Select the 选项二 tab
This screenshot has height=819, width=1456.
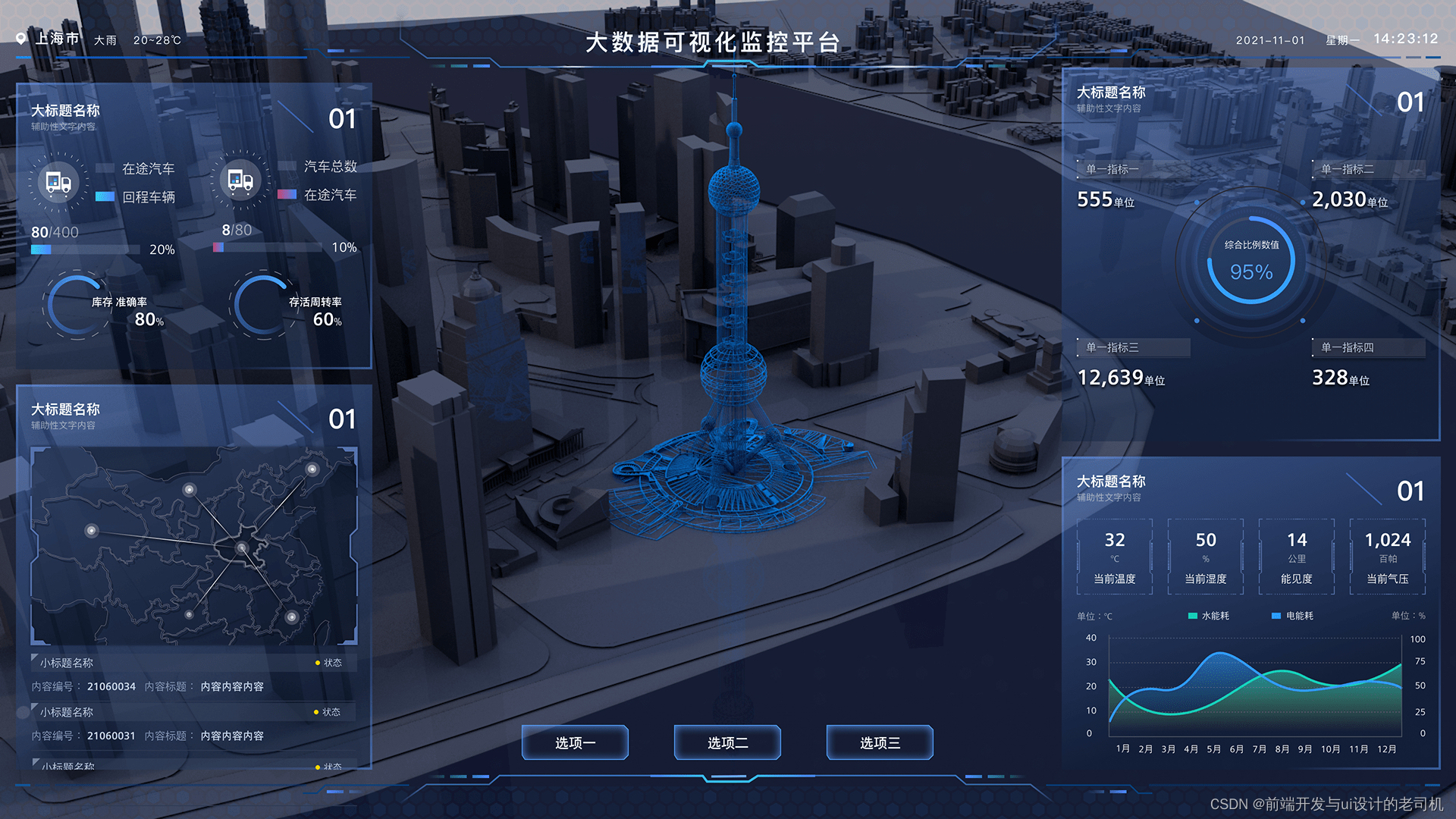[727, 742]
